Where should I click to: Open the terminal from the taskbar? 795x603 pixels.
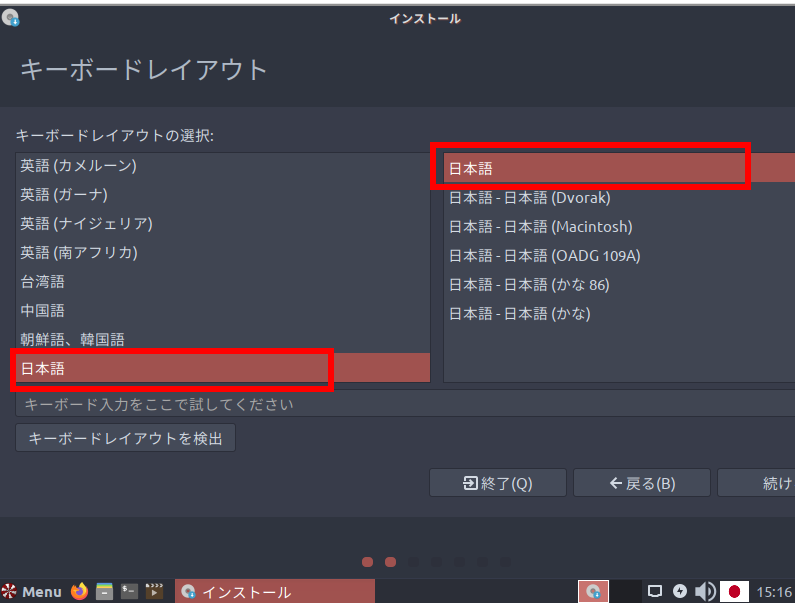tap(129, 591)
